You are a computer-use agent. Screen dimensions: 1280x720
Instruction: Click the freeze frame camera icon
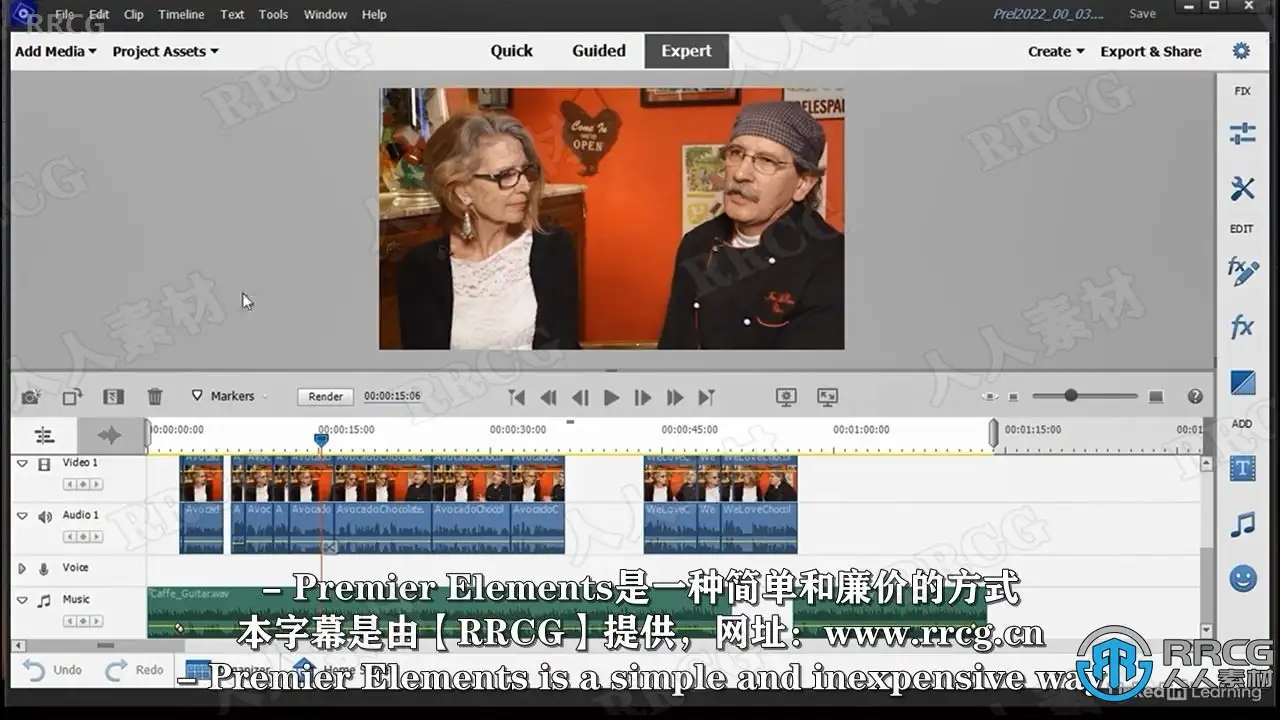tap(31, 397)
